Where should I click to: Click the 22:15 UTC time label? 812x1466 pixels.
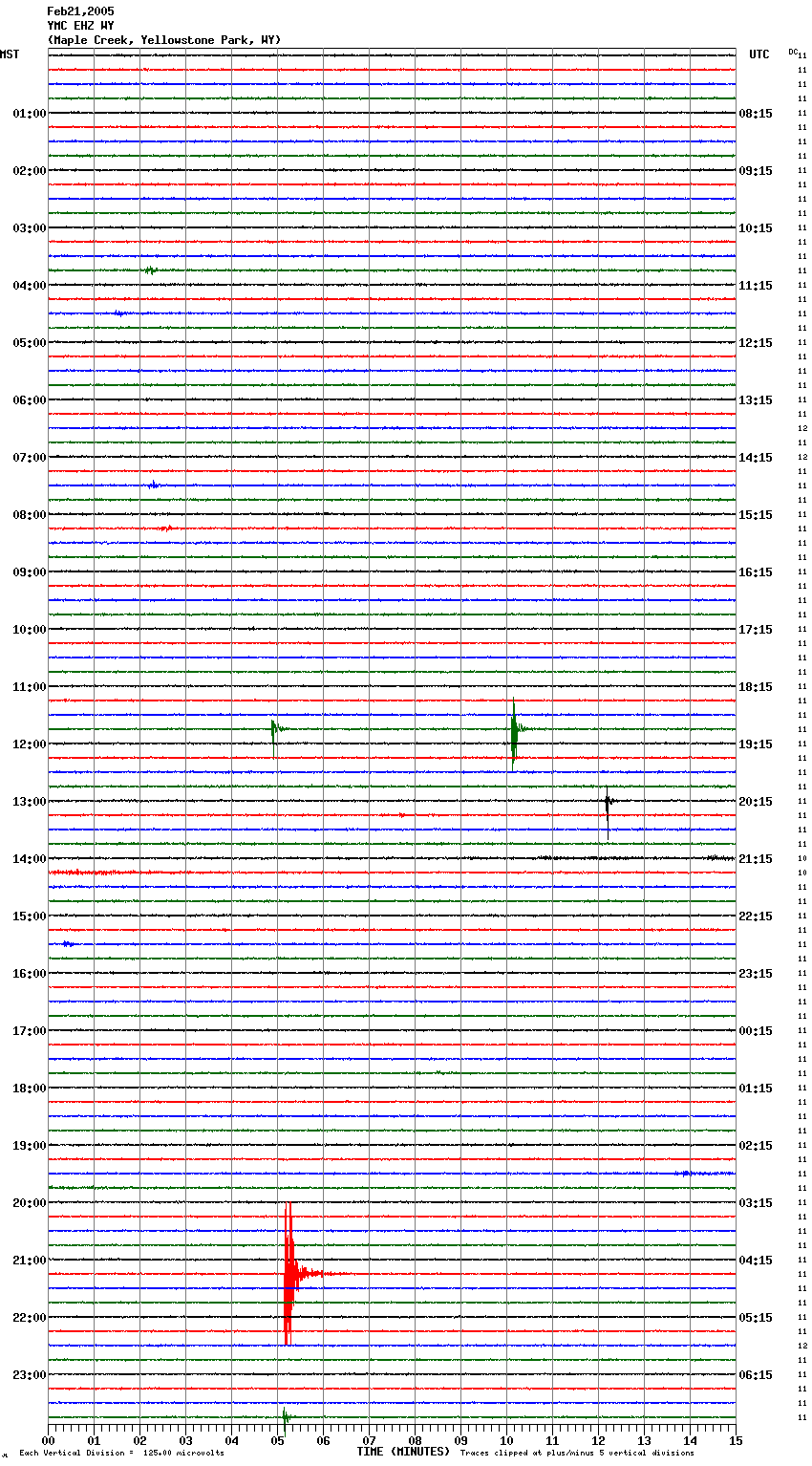click(x=756, y=916)
